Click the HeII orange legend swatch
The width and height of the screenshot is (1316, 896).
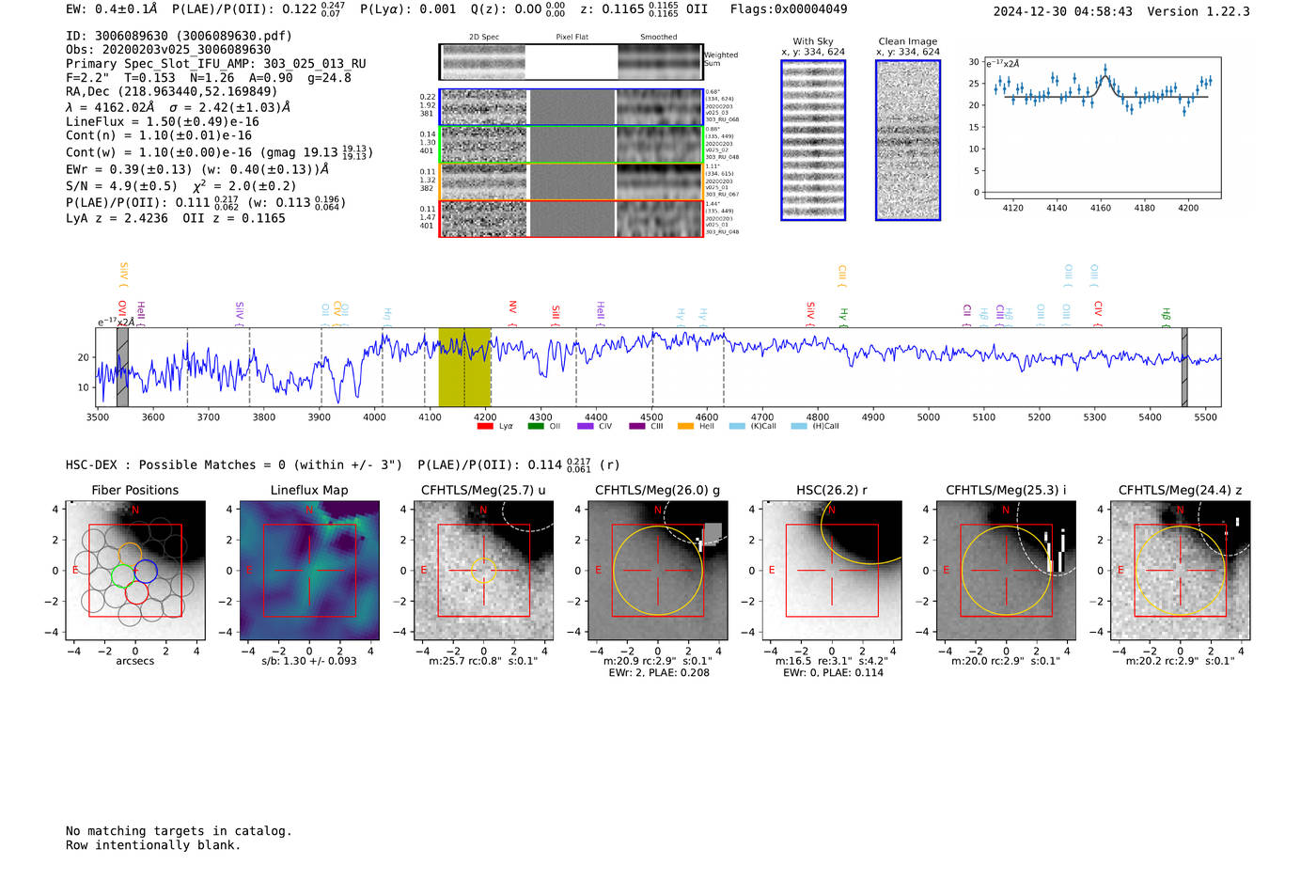[686, 426]
